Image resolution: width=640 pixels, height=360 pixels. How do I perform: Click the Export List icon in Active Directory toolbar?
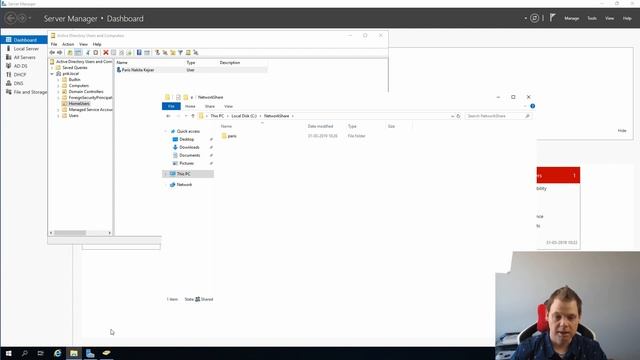[129, 52]
